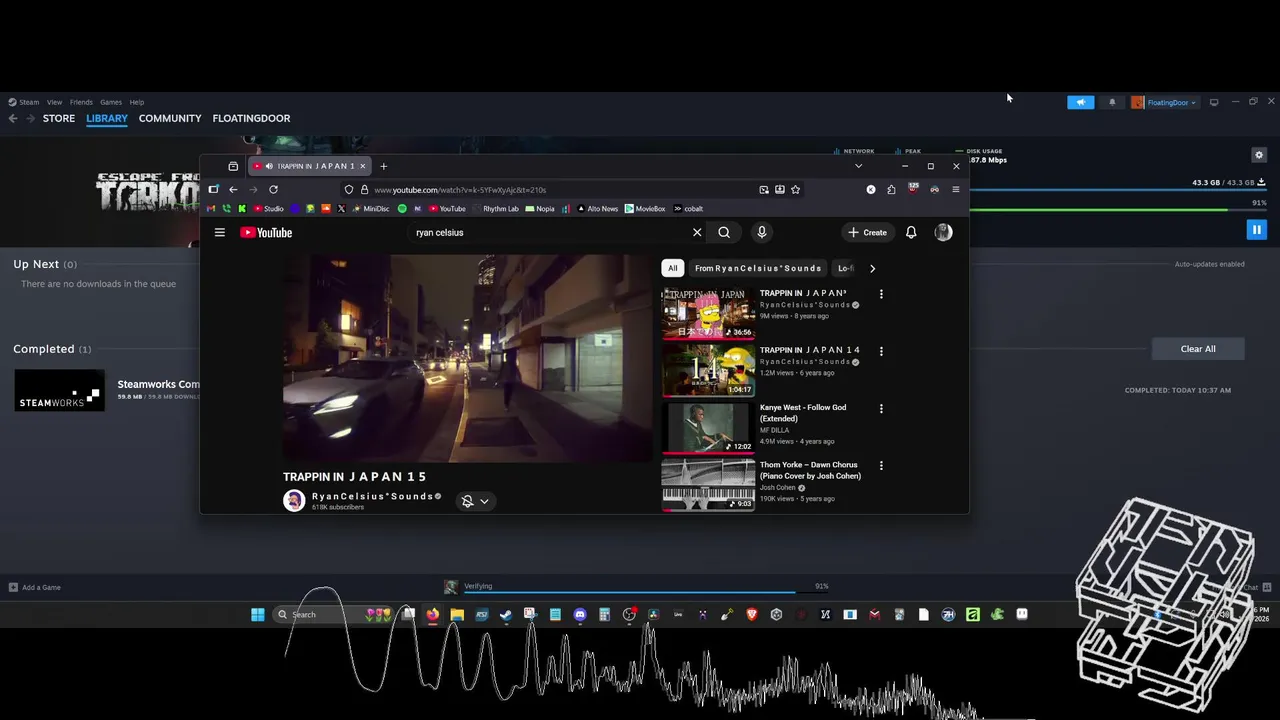Open the subscription notification bell dropdown
Viewport: 1280px width, 720px height.
pos(475,501)
